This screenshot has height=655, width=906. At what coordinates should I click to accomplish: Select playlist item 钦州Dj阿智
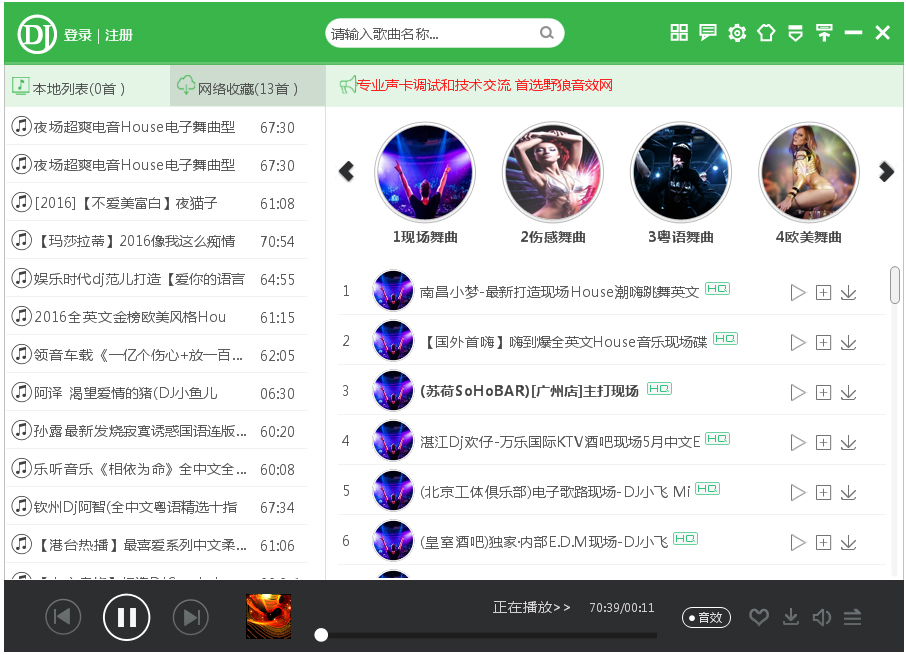[x=156, y=507]
